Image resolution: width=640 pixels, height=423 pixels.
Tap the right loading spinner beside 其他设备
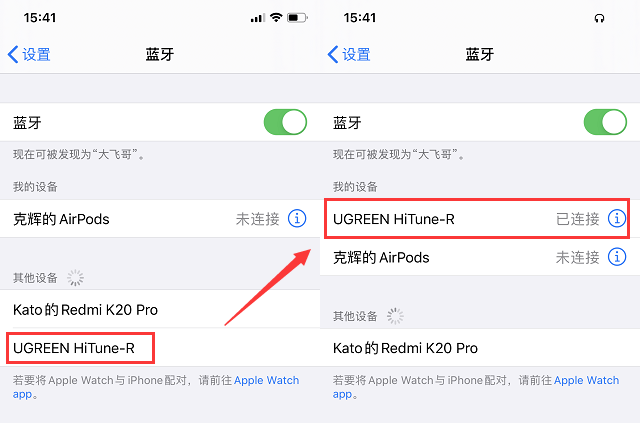click(x=395, y=316)
